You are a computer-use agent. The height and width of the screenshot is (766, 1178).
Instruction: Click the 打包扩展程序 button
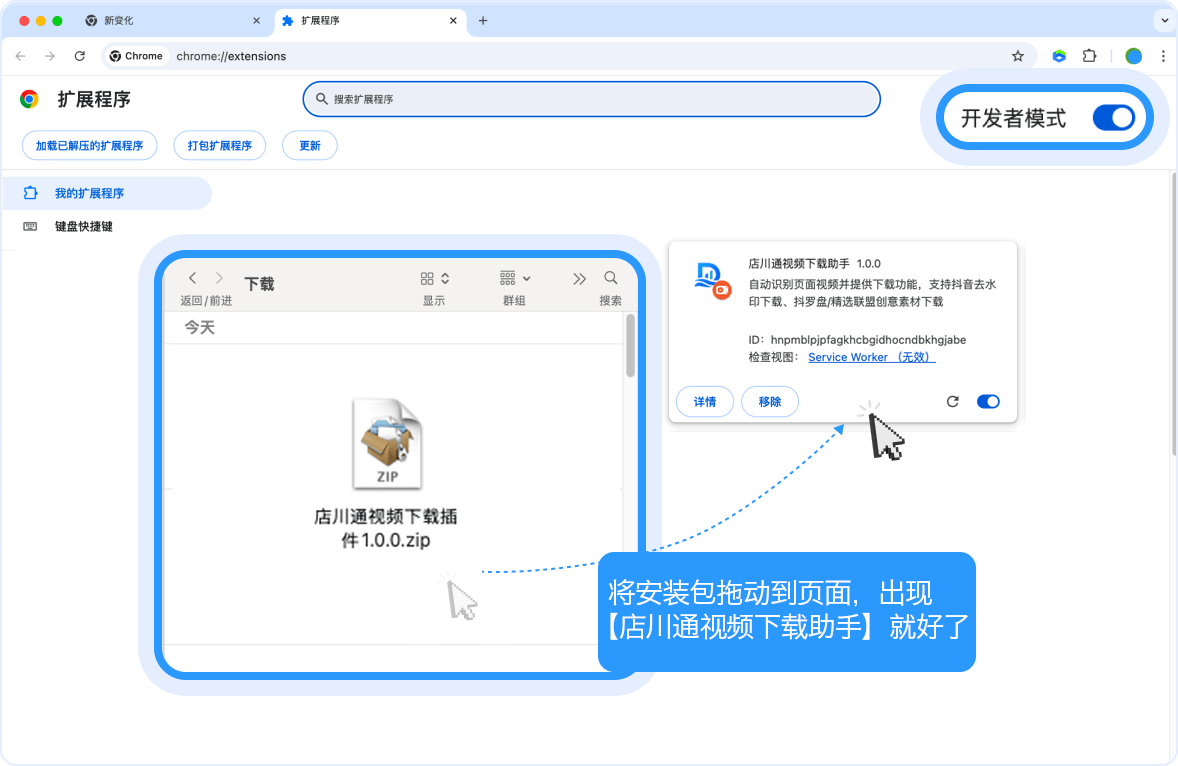coord(219,146)
